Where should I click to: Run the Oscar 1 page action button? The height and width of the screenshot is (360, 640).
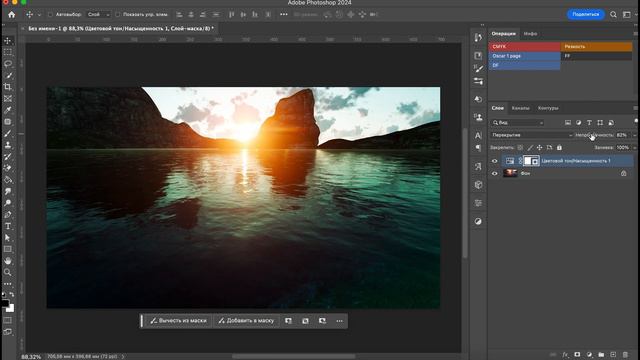[x=524, y=56]
